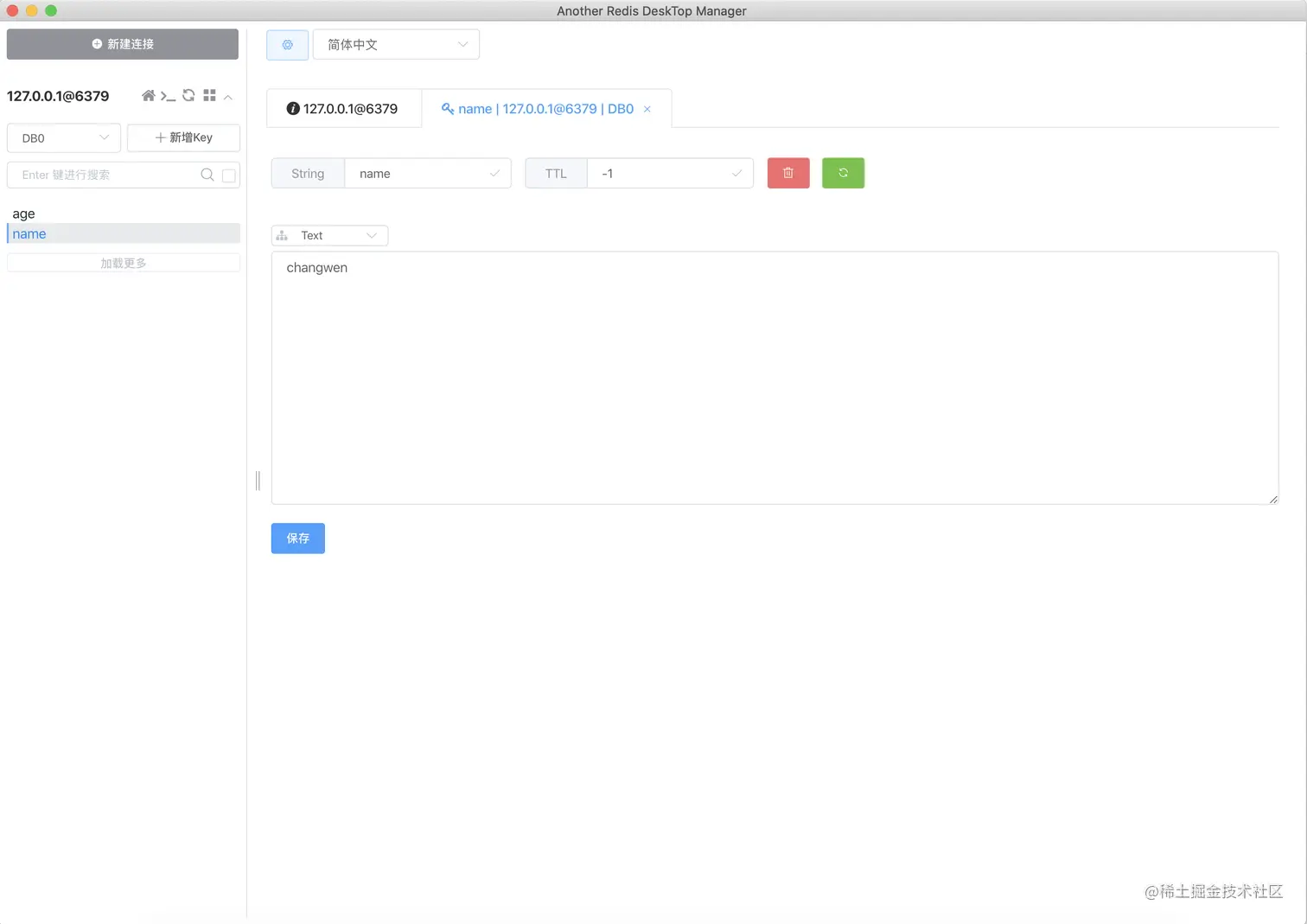1307x924 pixels.
Task: Open the Text format dropdown
Action: [330, 235]
